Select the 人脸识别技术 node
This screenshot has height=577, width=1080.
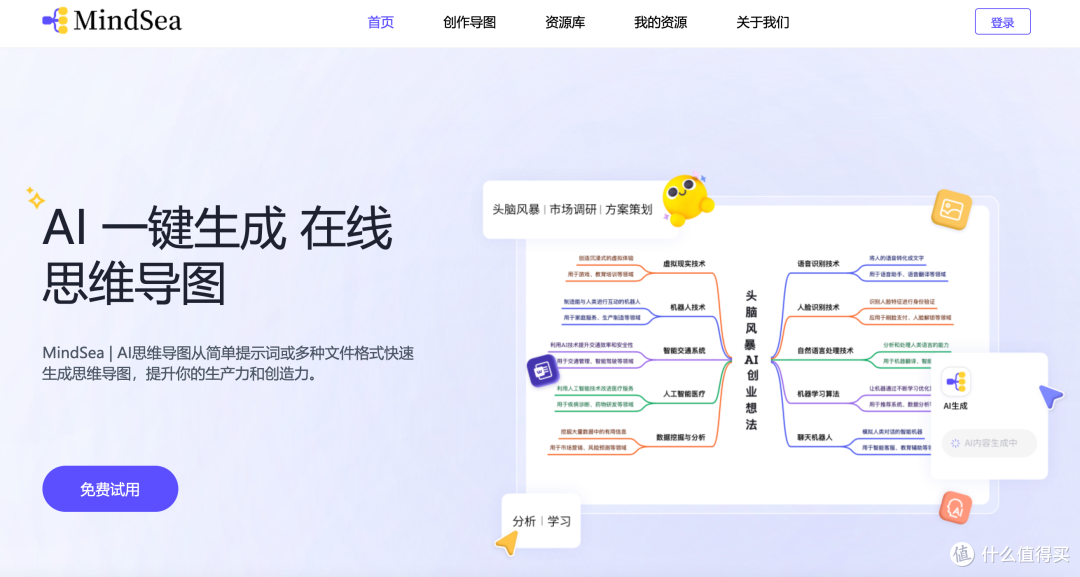[818, 307]
